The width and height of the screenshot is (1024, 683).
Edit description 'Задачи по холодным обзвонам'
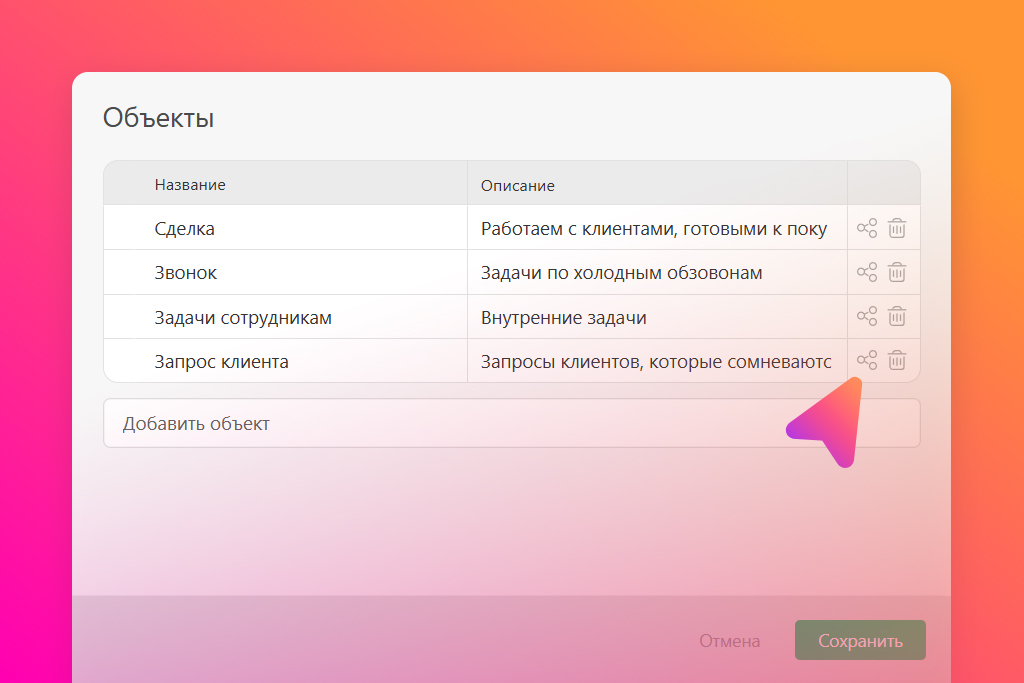pyautogui.click(x=622, y=273)
